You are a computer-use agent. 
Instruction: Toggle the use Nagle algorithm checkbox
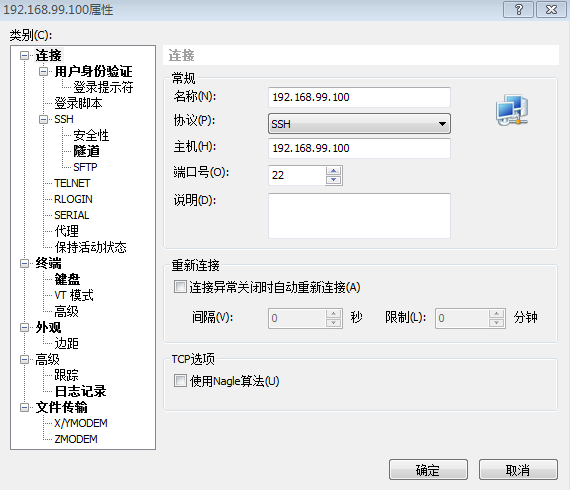[x=180, y=381]
